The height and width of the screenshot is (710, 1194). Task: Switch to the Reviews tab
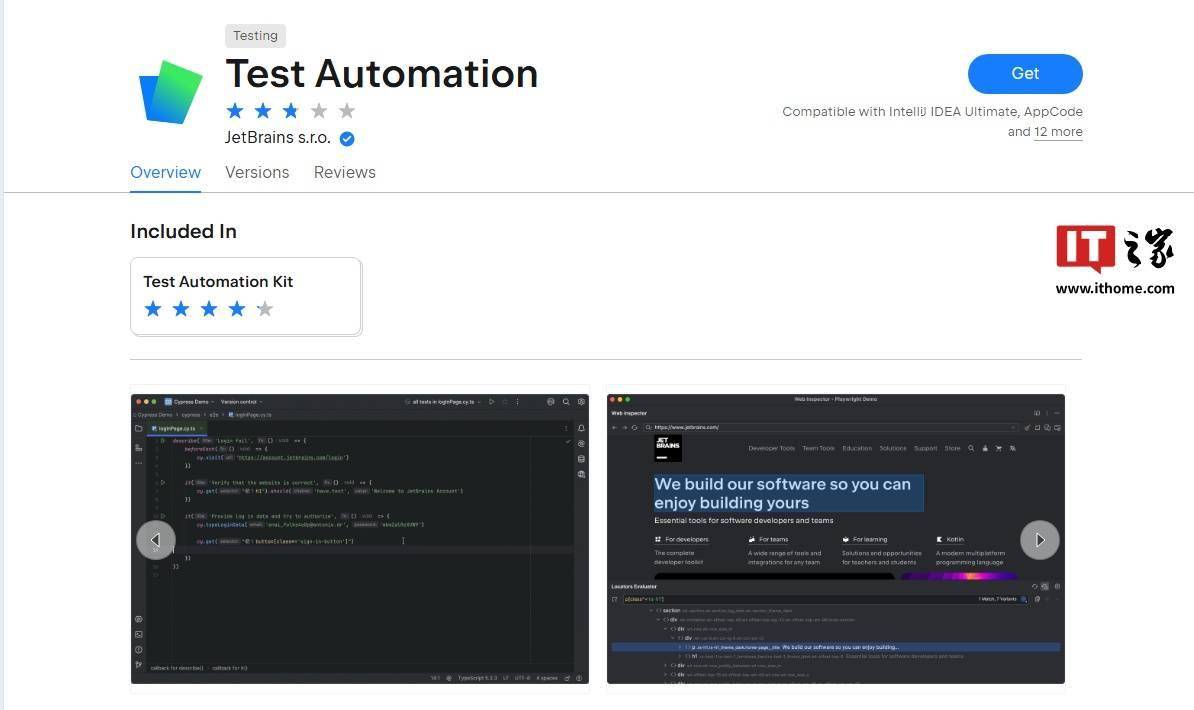click(x=344, y=172)
